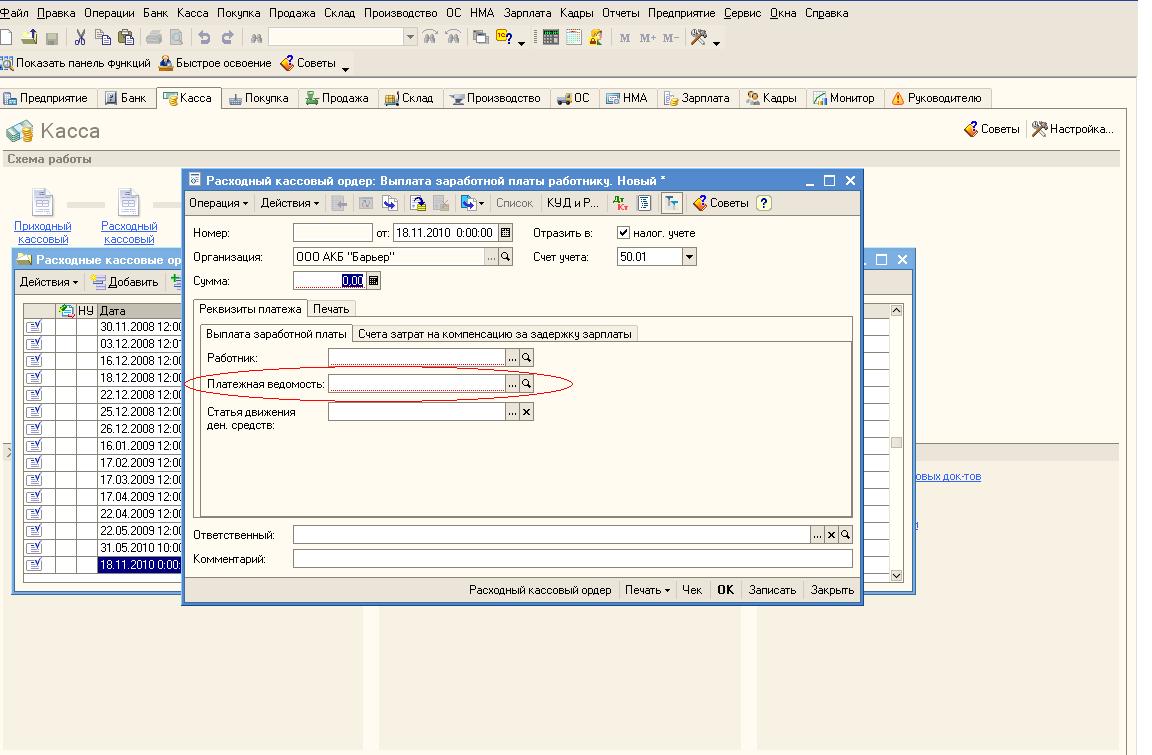Open calculator button beside the Сумма field

pyautogui.click(x=374, y=281)
